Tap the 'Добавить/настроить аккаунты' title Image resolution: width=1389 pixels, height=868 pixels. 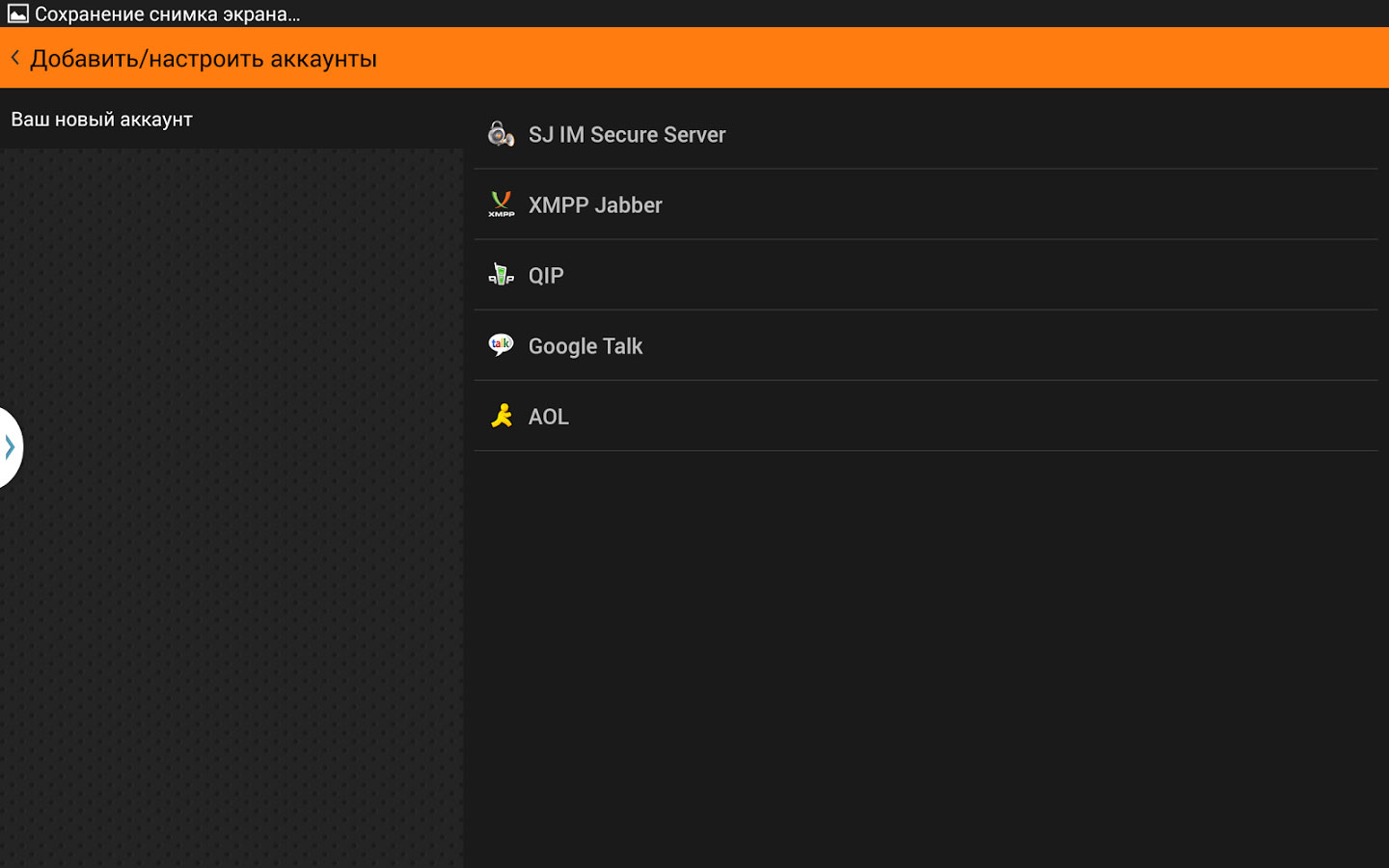point(204,59)
